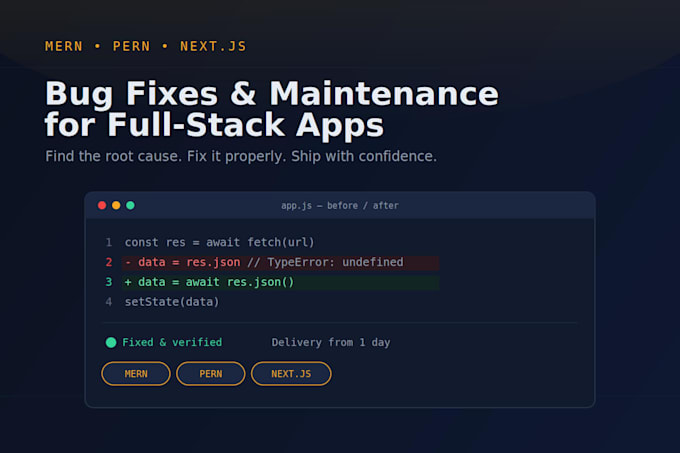Click code line 'setState(data)'
680x453 pixels.
coord(172,302)
